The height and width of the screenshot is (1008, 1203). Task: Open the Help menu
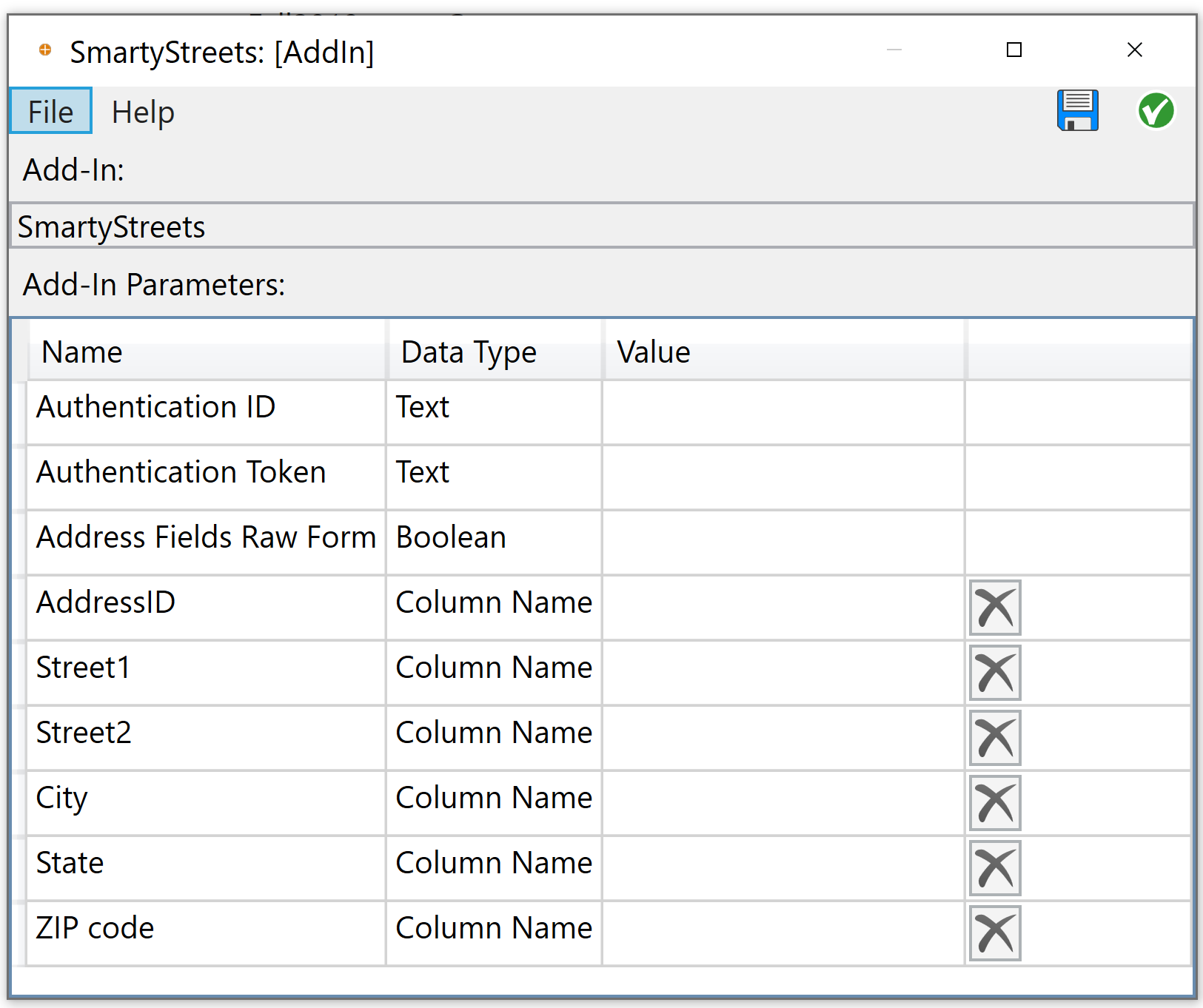[x=143, y=111]
